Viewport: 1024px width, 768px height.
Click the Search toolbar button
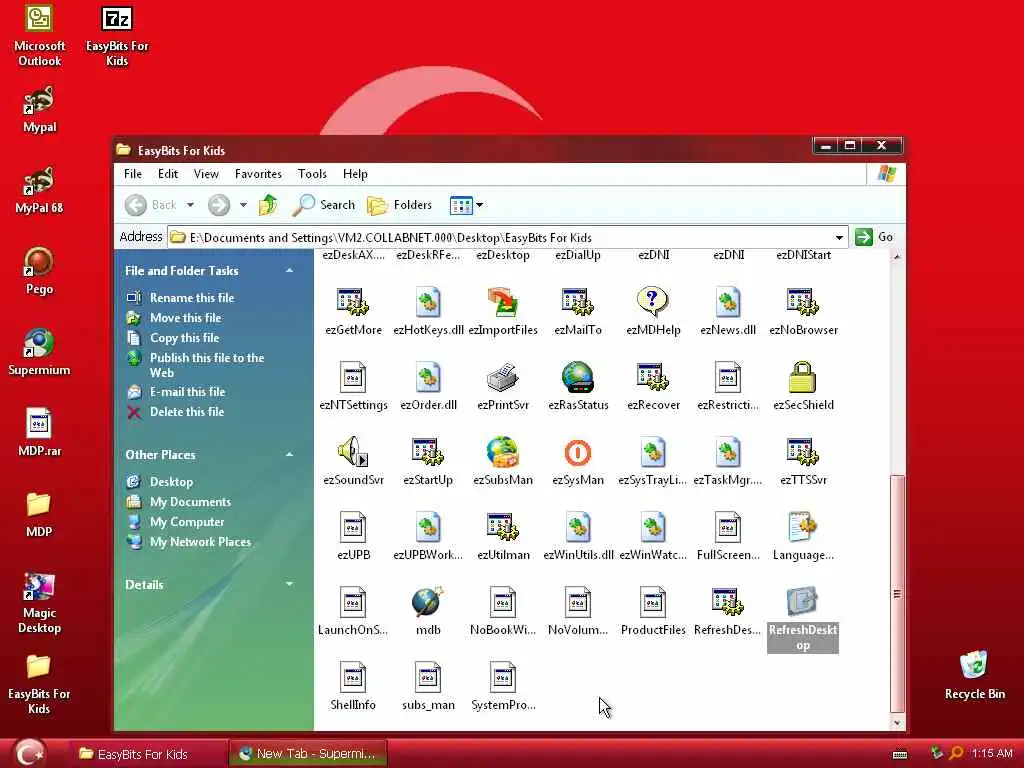click(324, 205)
